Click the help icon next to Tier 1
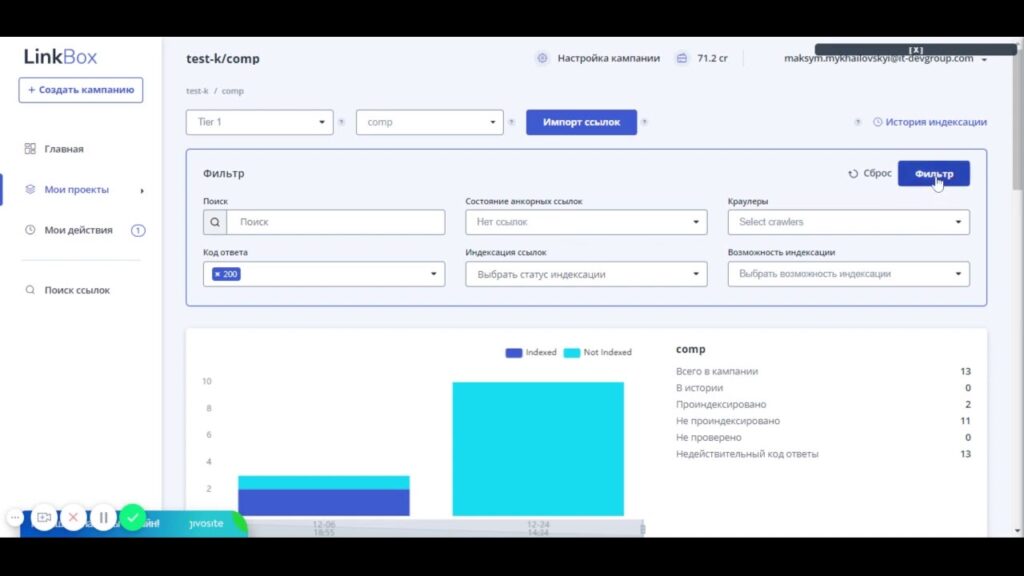The width and height of the screenshot is (1024, 576). click(x=341, y=122)
